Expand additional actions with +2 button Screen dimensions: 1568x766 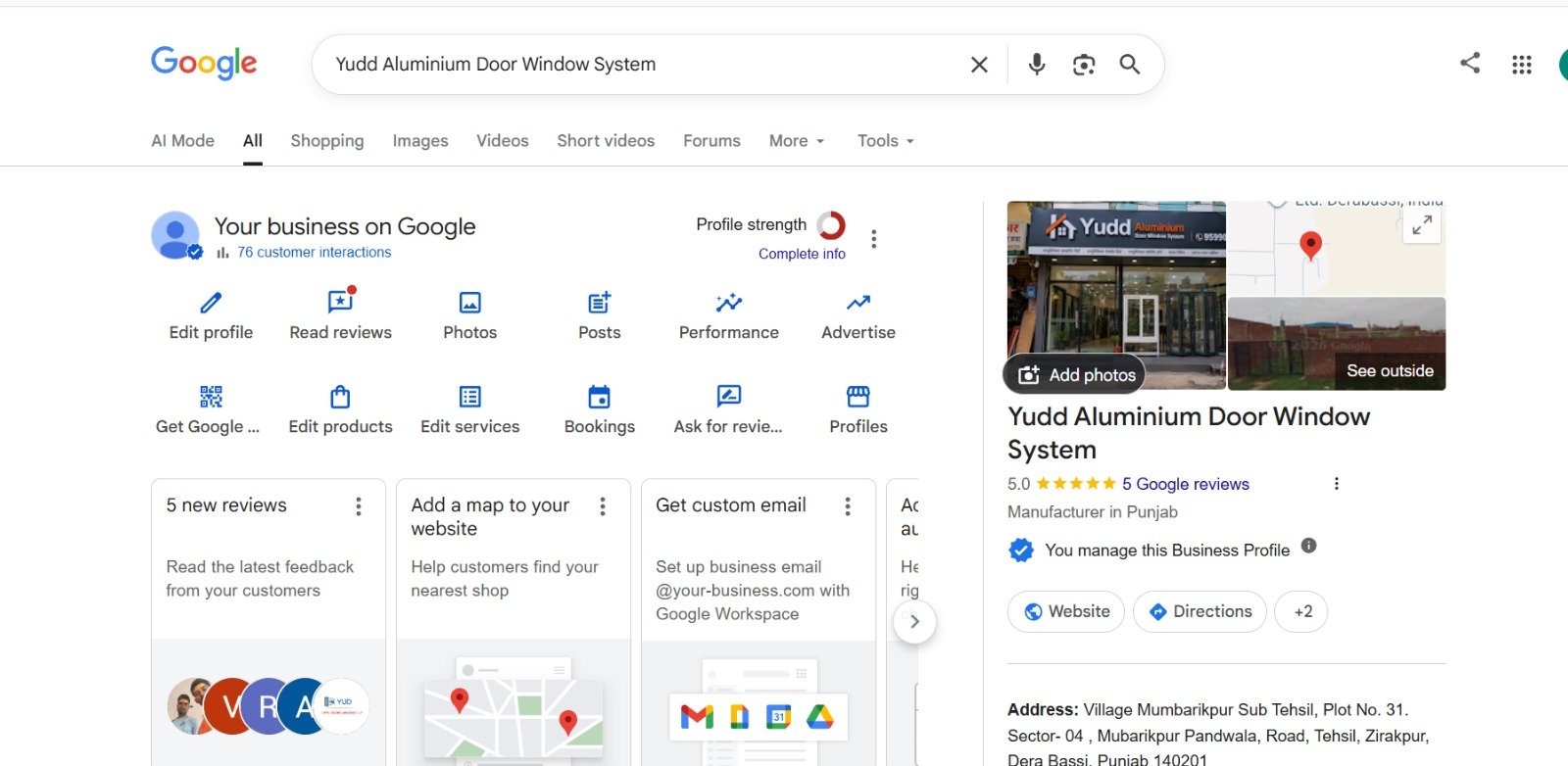tap(1302, 611)
